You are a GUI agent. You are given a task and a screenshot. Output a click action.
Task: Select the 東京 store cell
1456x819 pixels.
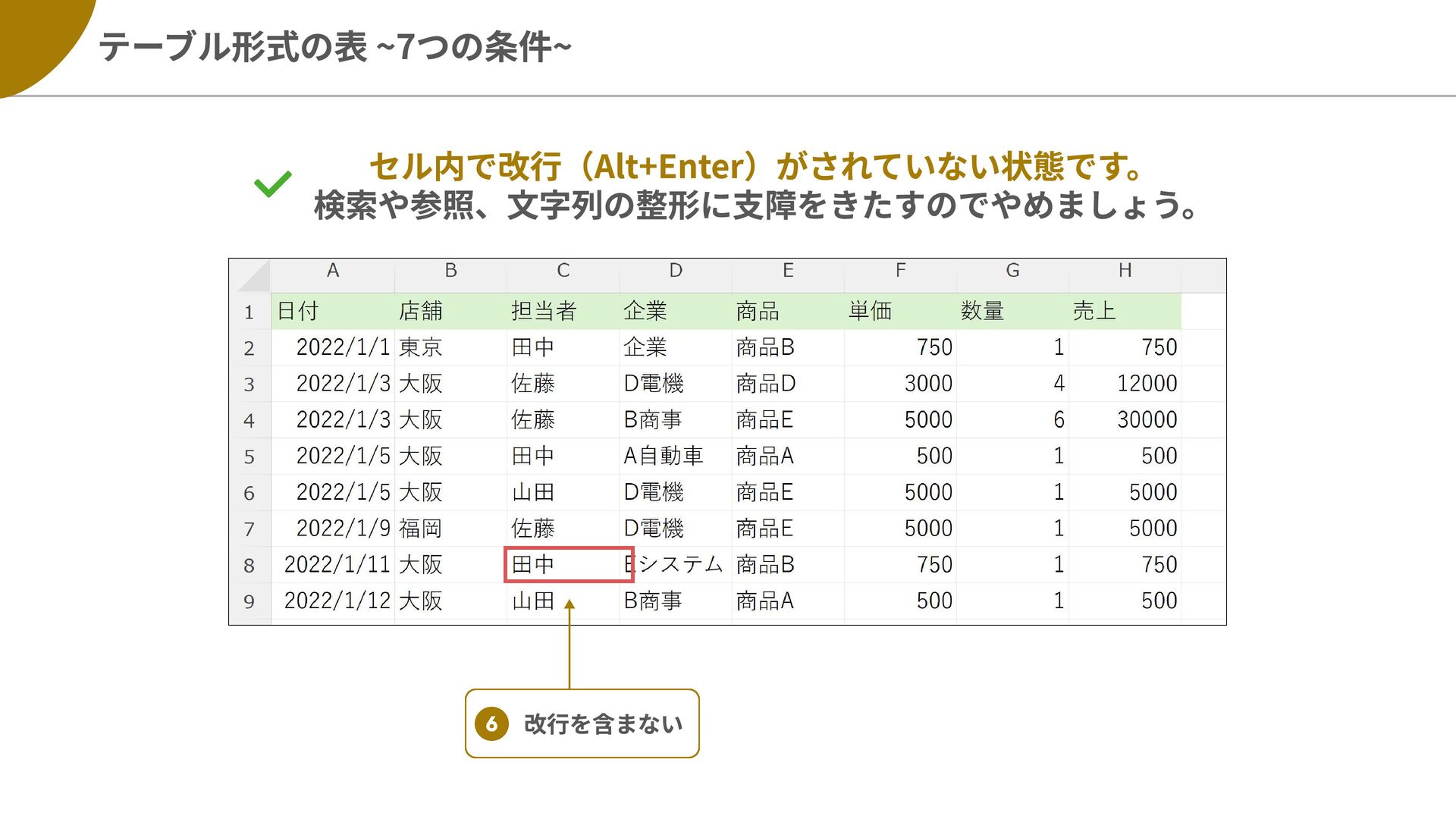450,347
